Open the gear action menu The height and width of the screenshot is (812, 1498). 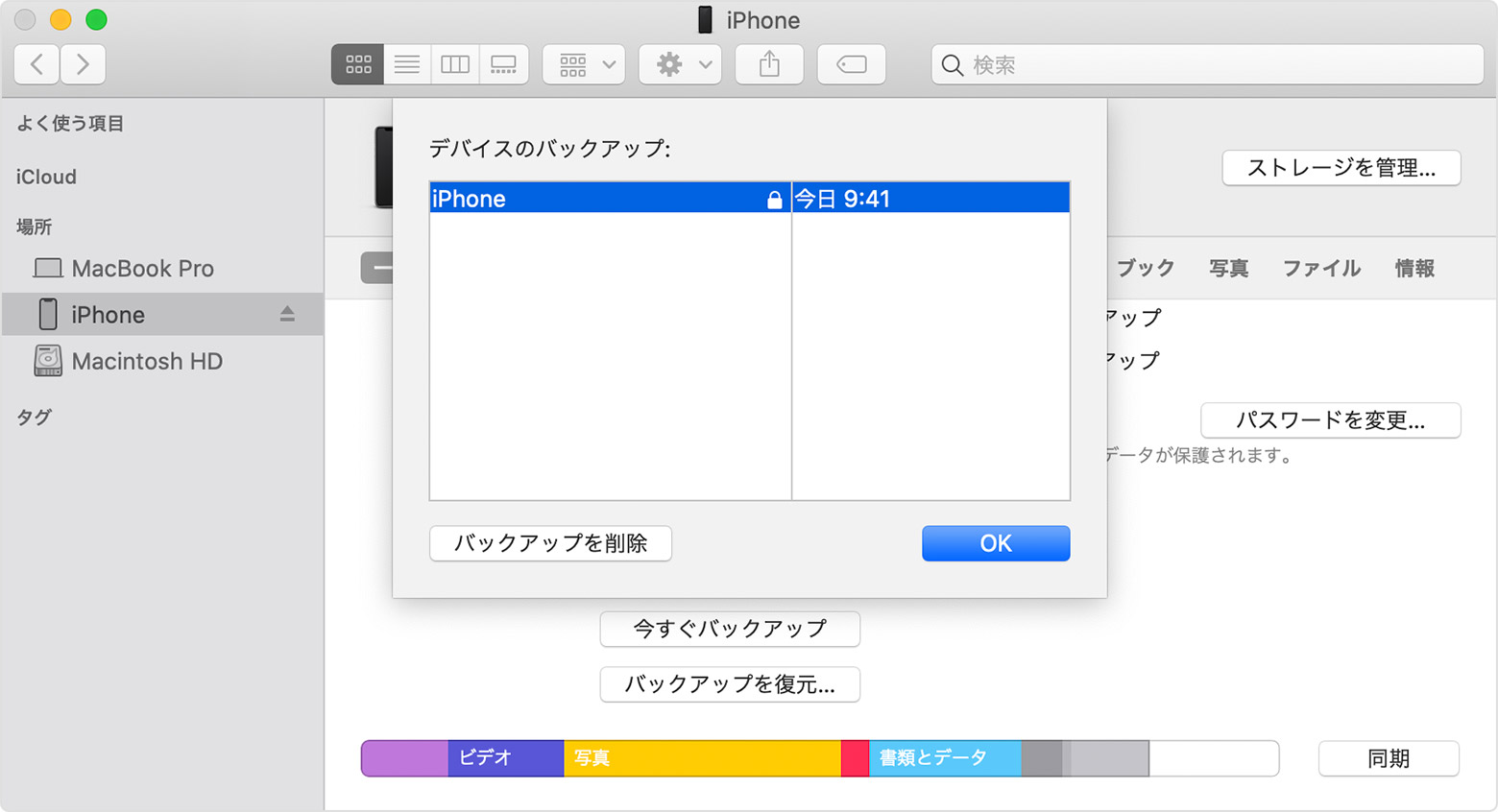(680, 64)
